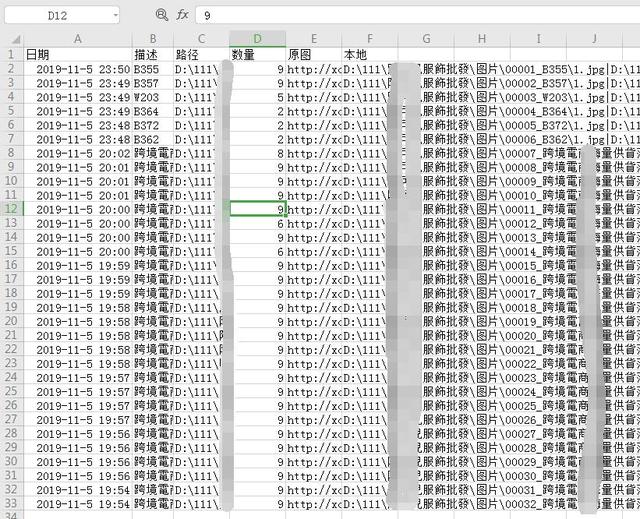
Task: Select column C header
Action: 202,39
